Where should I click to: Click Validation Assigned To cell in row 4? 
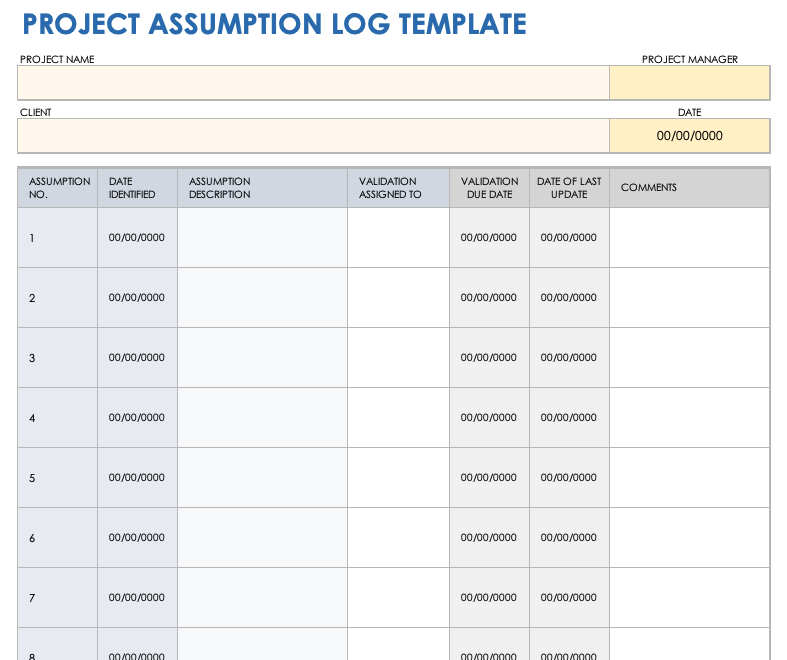click(x=398, y=418)
